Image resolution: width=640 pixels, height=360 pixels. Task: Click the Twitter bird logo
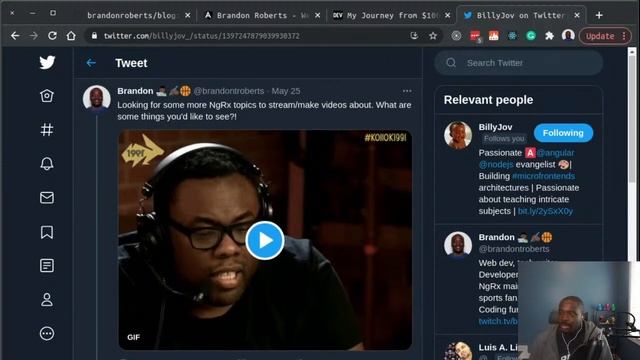pyautogui.click(x=47, y=62)
